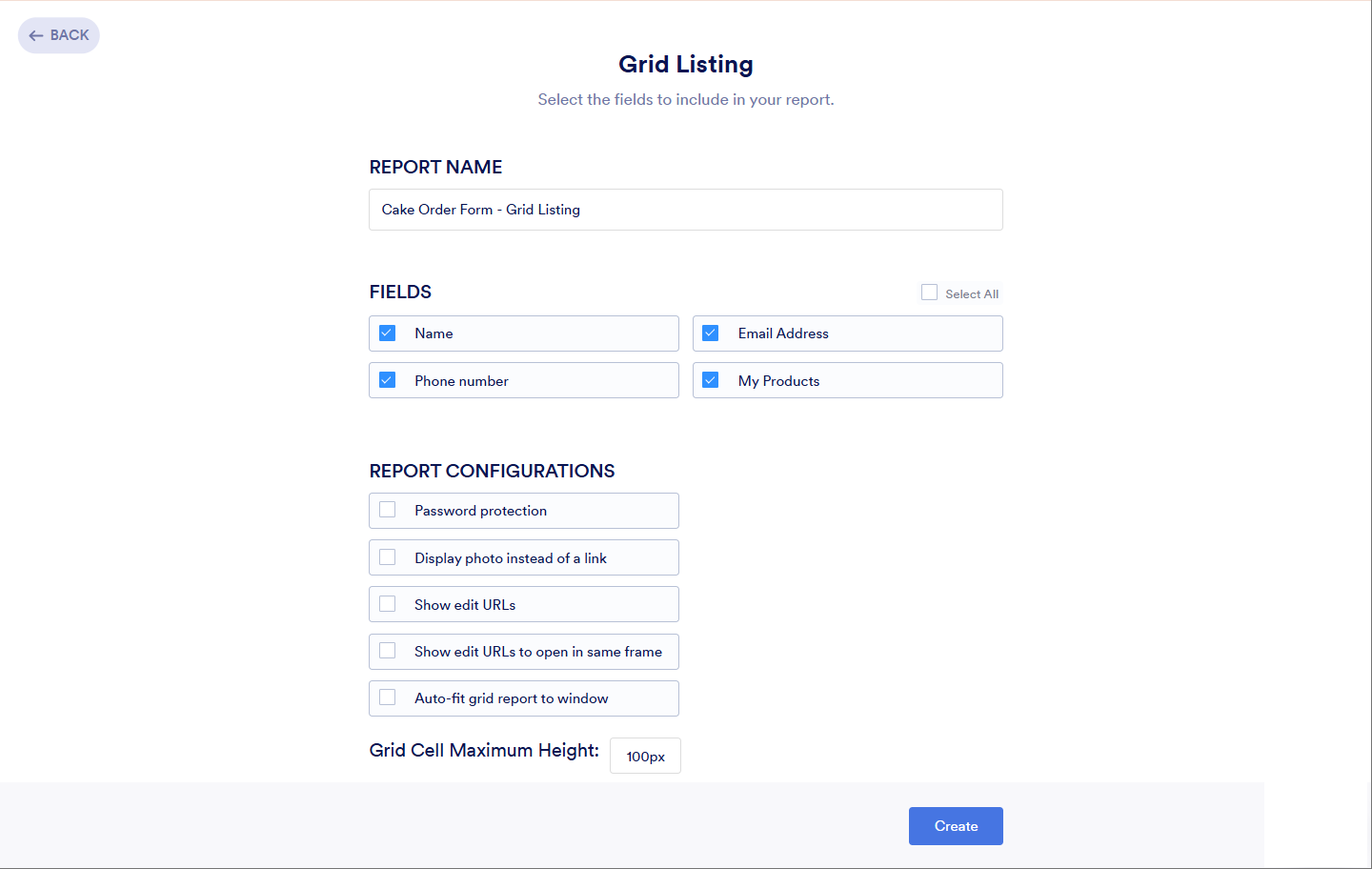Click the Create button
The image size is (1372, 869).
coord(956,825)
